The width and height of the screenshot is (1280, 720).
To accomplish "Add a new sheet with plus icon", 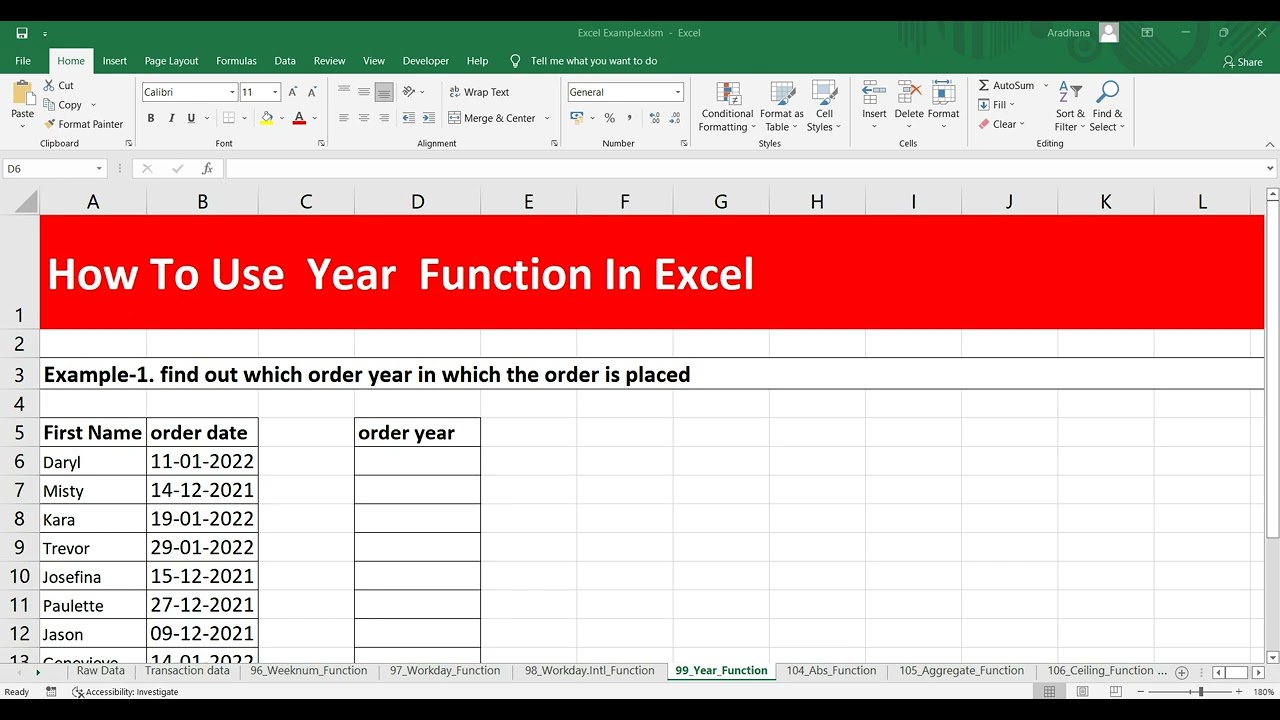I will coord(1182,672).
